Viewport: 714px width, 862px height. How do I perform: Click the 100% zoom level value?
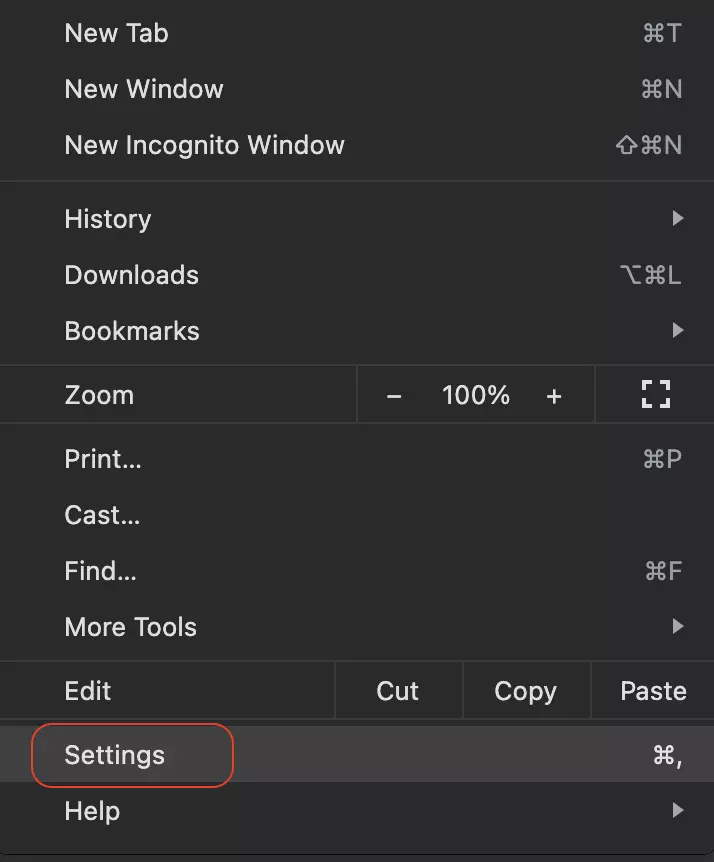476,396
